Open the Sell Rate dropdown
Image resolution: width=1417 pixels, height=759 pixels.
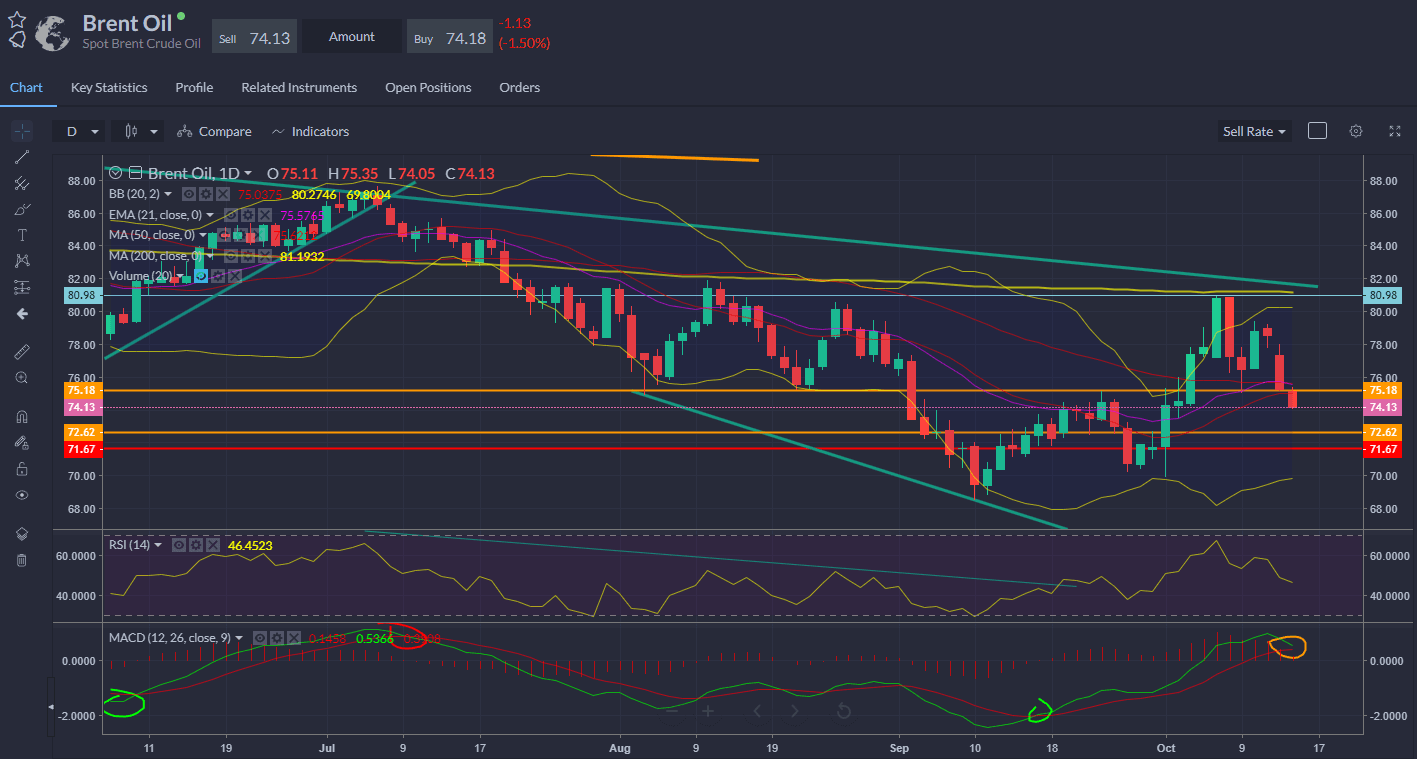tap(1254, 131)
